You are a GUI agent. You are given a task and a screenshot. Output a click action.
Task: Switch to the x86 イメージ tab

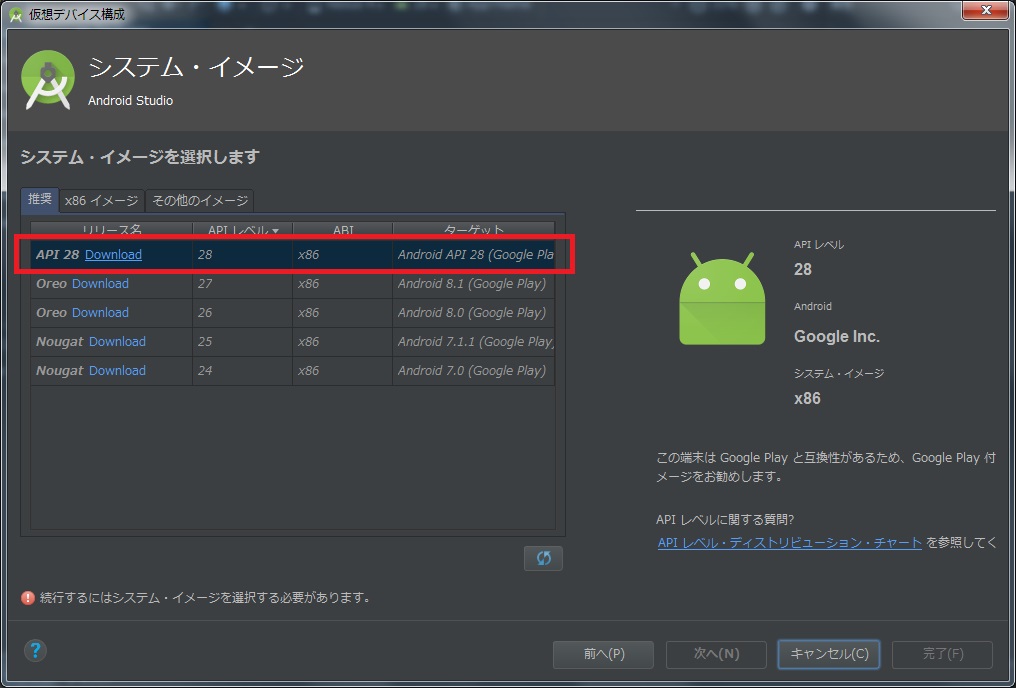coord(102,201)
